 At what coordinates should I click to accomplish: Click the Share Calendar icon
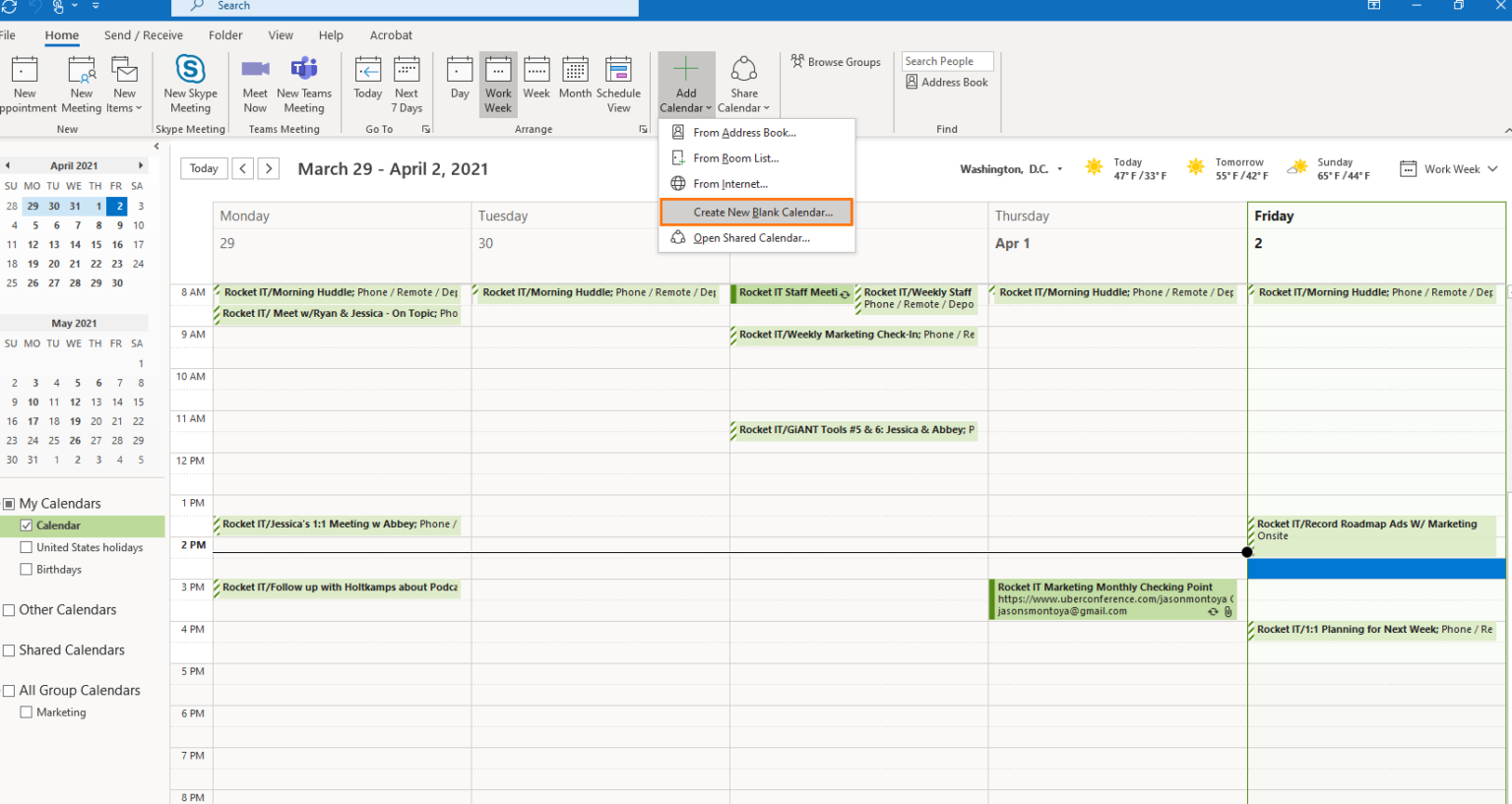pos(743,84)
